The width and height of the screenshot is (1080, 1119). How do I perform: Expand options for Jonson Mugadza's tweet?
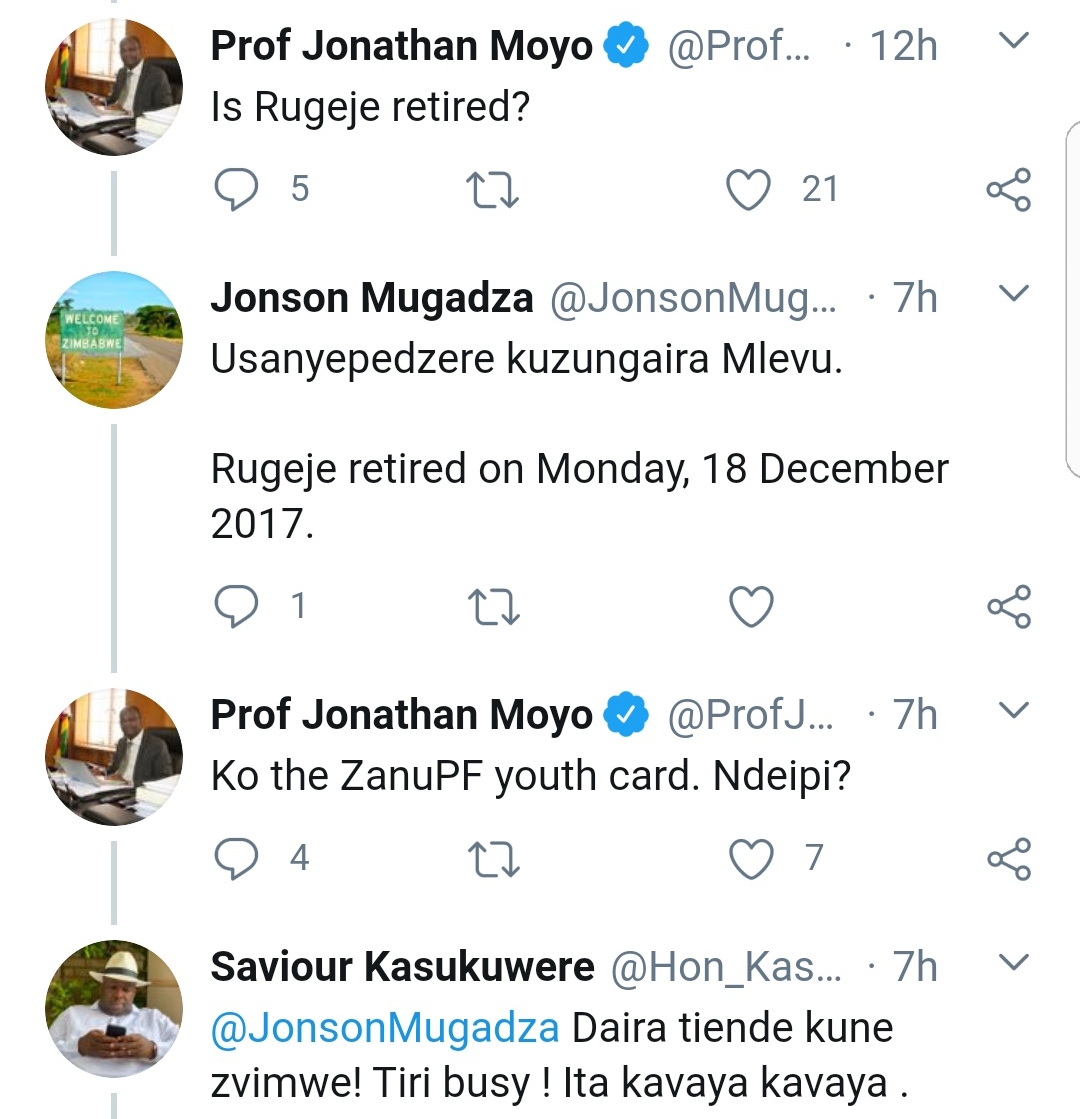1016,293
